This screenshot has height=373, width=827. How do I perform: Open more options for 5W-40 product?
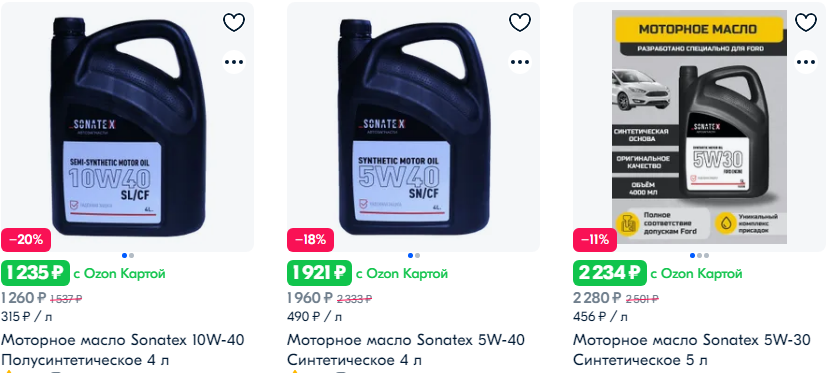(x=520, y=62)
